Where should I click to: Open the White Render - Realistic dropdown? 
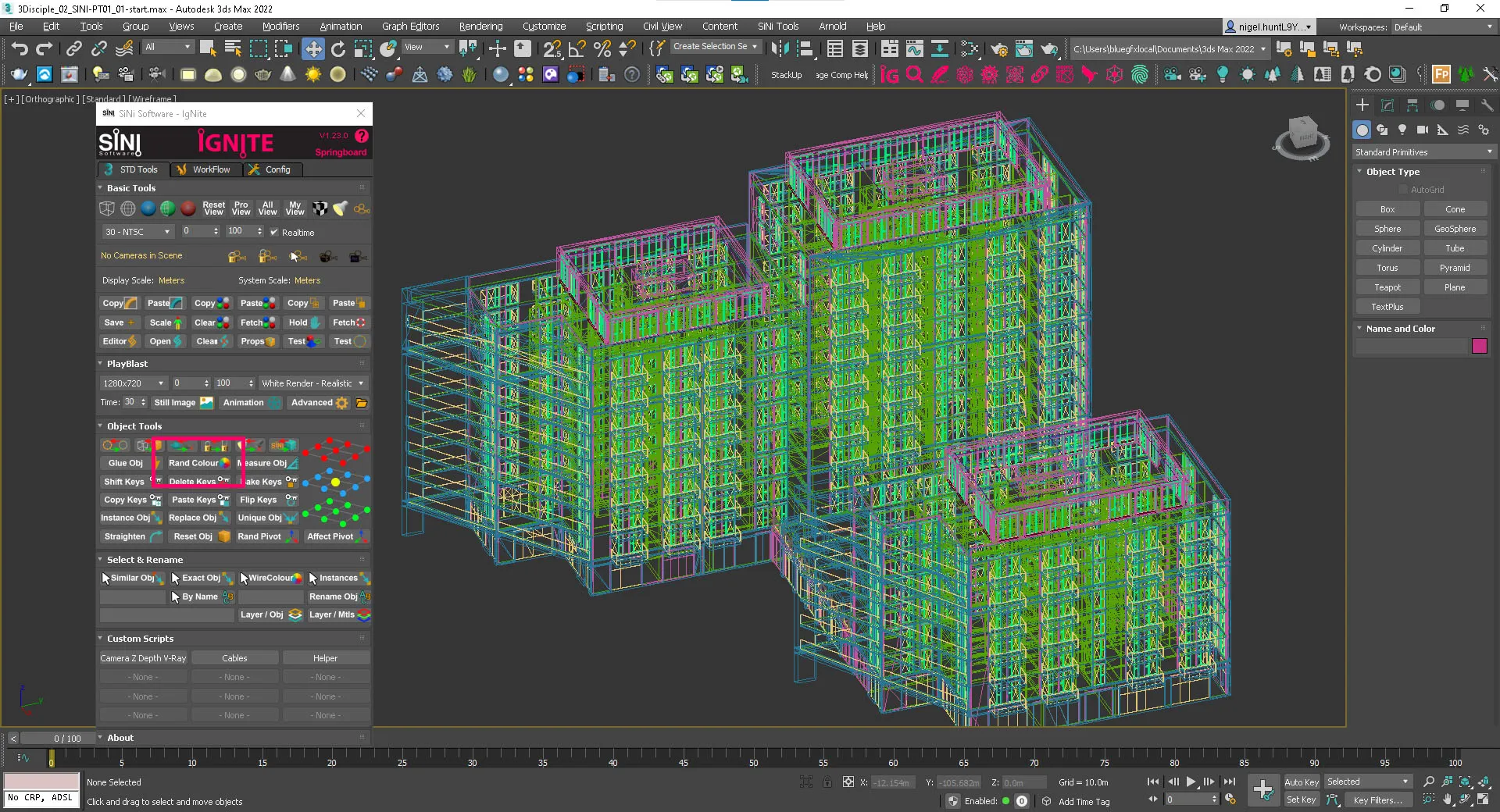click(x=312, y=383)
